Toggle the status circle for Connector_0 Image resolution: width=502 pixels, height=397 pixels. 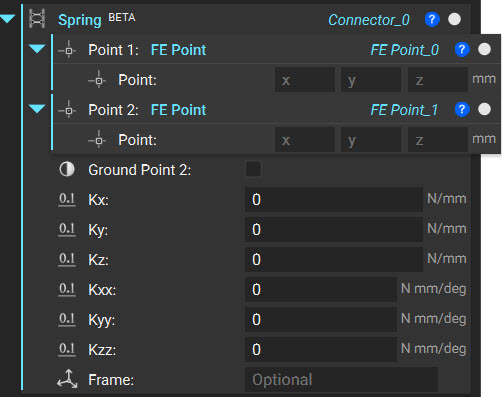coord(454,19)
